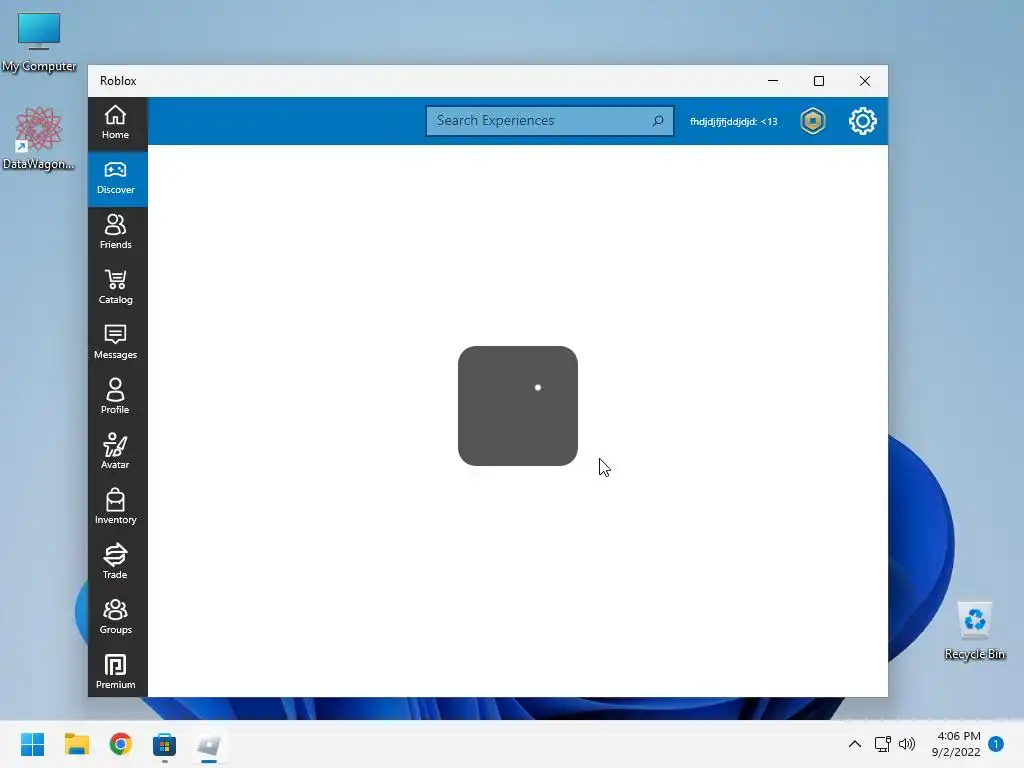This screenshot has height=768, width=1024.
Task: Open the Friends page
Action: click(116, 233)
